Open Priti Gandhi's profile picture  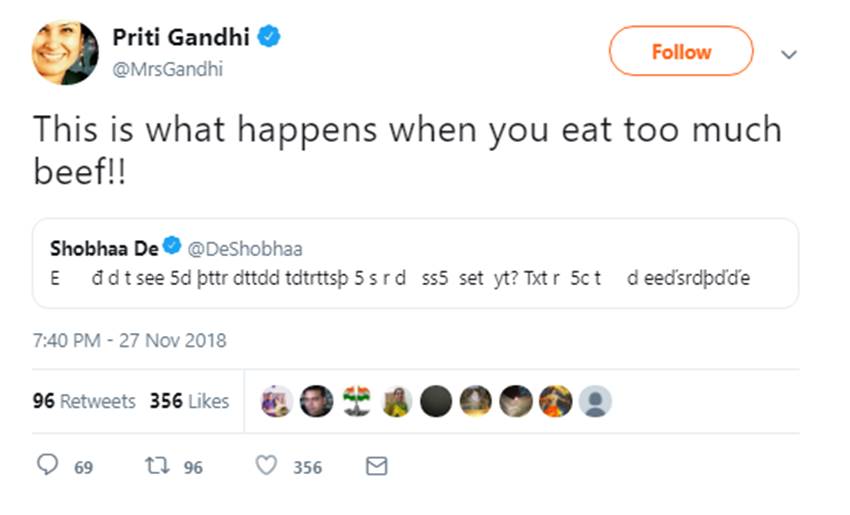[65, 52]
